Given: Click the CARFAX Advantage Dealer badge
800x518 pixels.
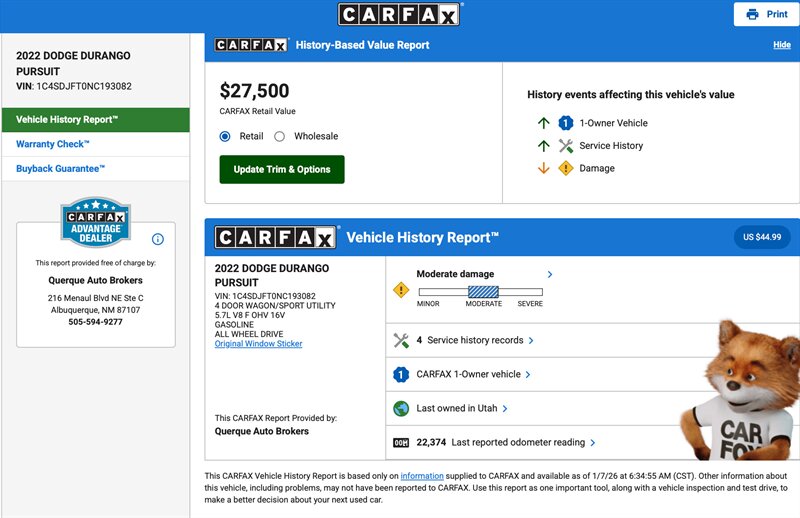Looking at the screenshot, I should 96,223.
